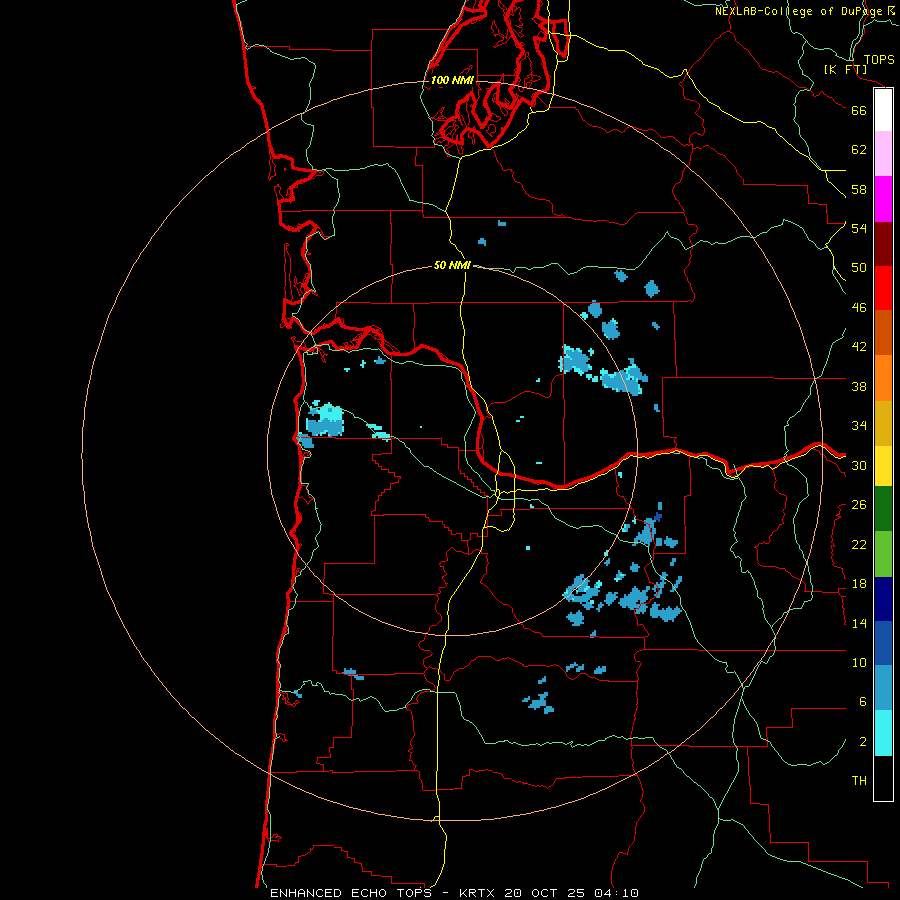This screenshot has height=900, width=900.
Task: Click the medium blue 10-14 kft legend swatch
Action: pos(883,643)
